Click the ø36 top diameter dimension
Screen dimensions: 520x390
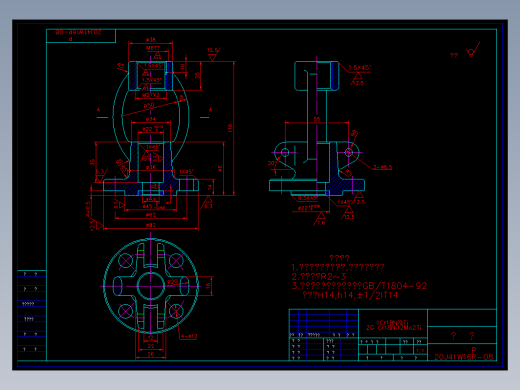point(151,40)
